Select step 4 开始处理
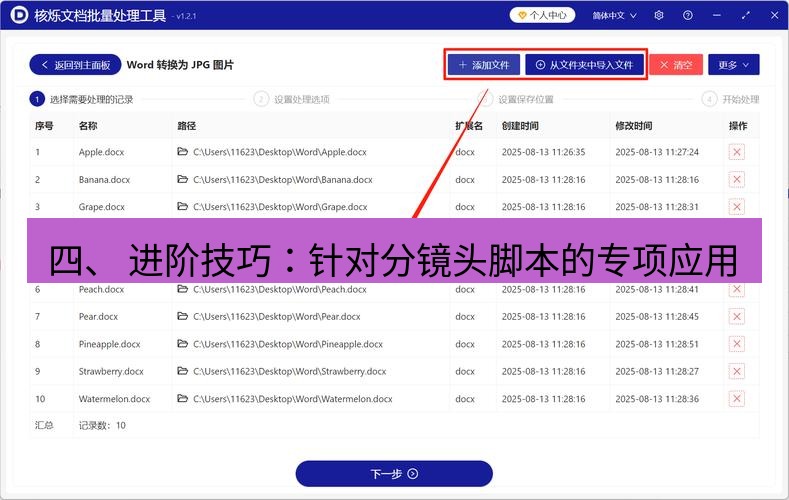The height and width of the screenshot is (500, 789). [x=731, y=99]
